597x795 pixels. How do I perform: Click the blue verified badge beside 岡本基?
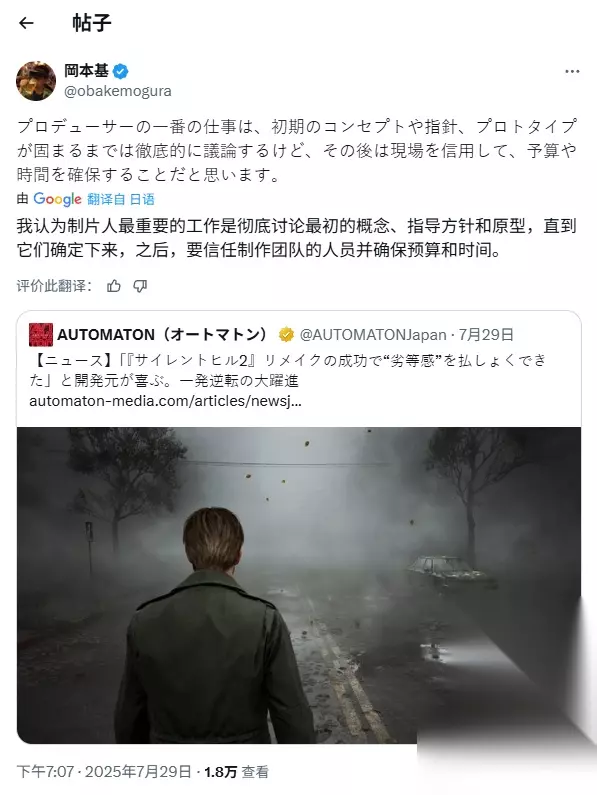(x=120, y=71)
